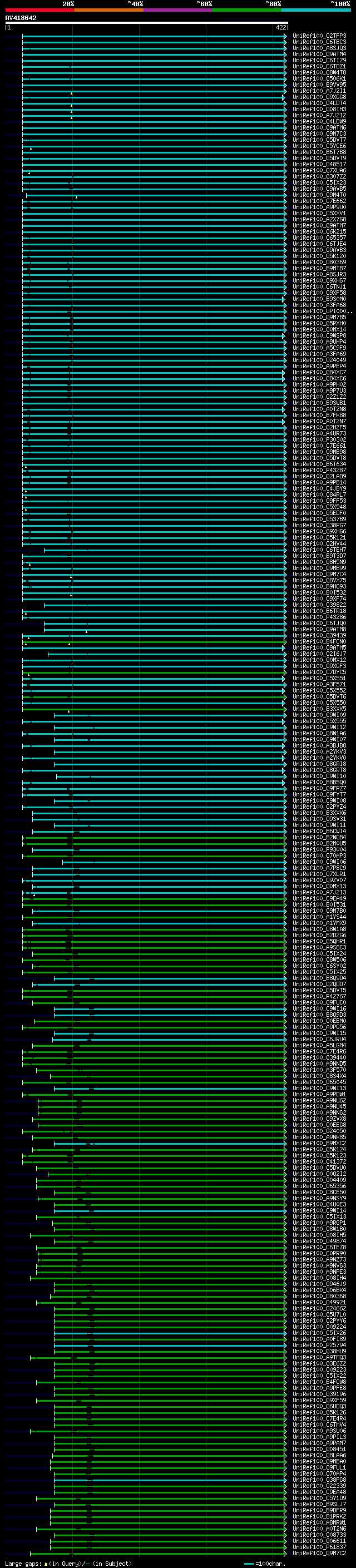The width and height of the screenshot is (356, 1568).
Task: Select the UniRef100_Q6K215 label
Action: click(x=319, y=232)
